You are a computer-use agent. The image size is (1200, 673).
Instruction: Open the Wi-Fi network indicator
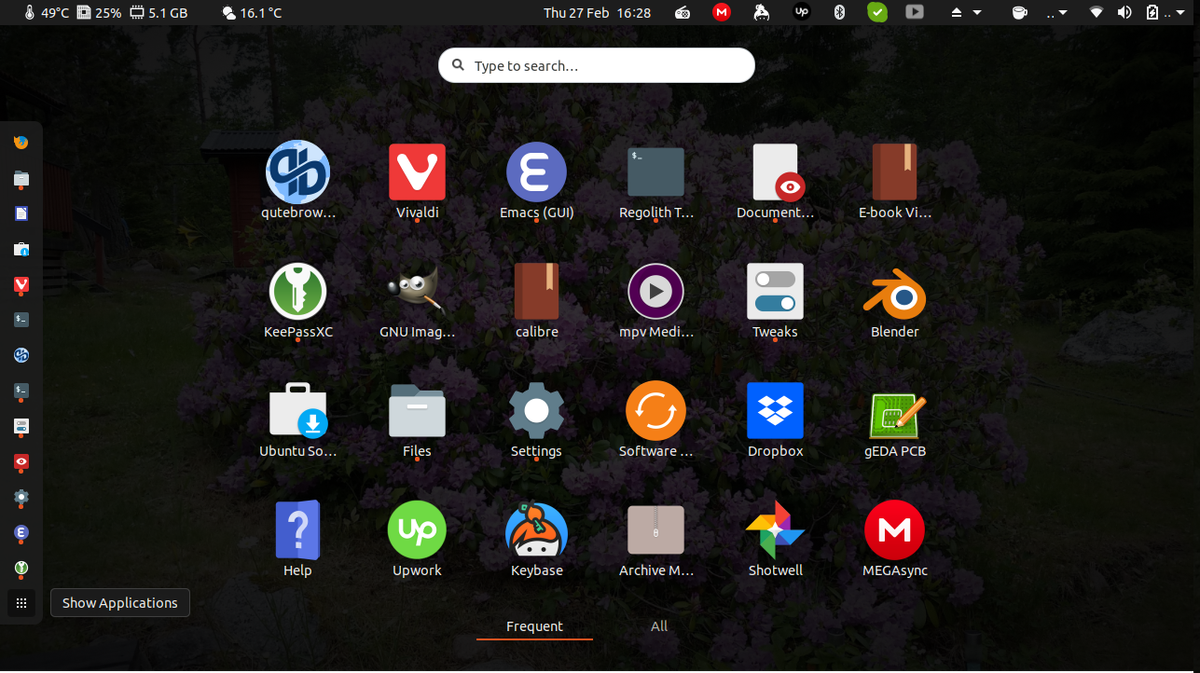1097,13
